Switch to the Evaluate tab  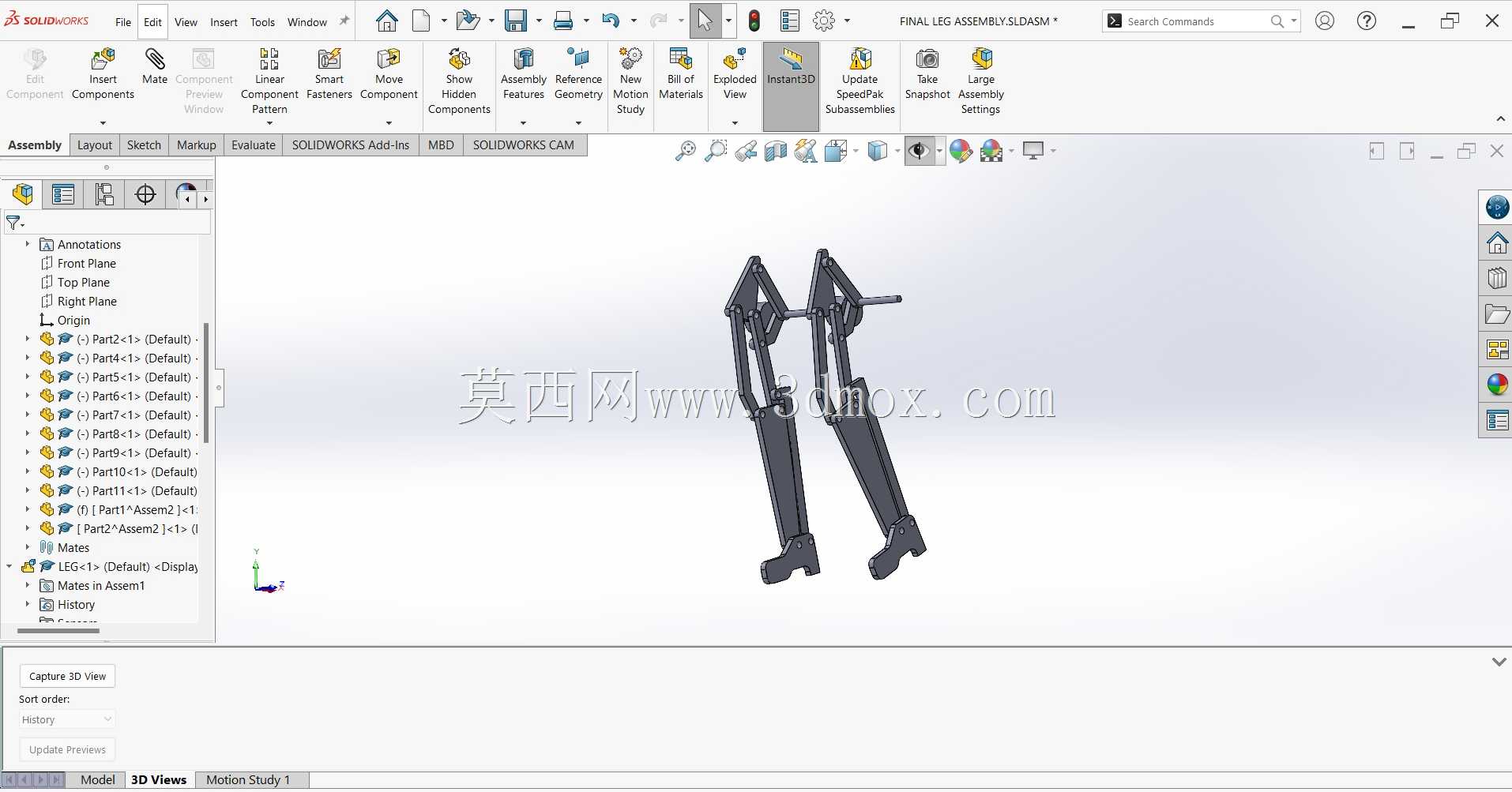(253, 145)
